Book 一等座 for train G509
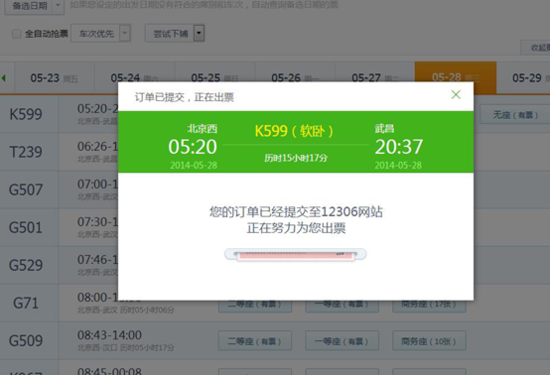Screen dimensions: 550x375 pos(342,341)
